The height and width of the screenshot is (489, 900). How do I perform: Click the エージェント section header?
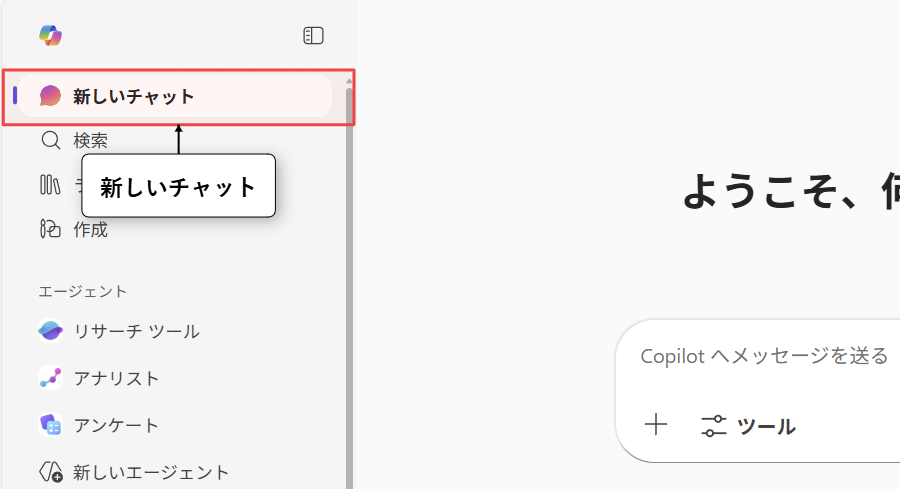tap(83, 291)
